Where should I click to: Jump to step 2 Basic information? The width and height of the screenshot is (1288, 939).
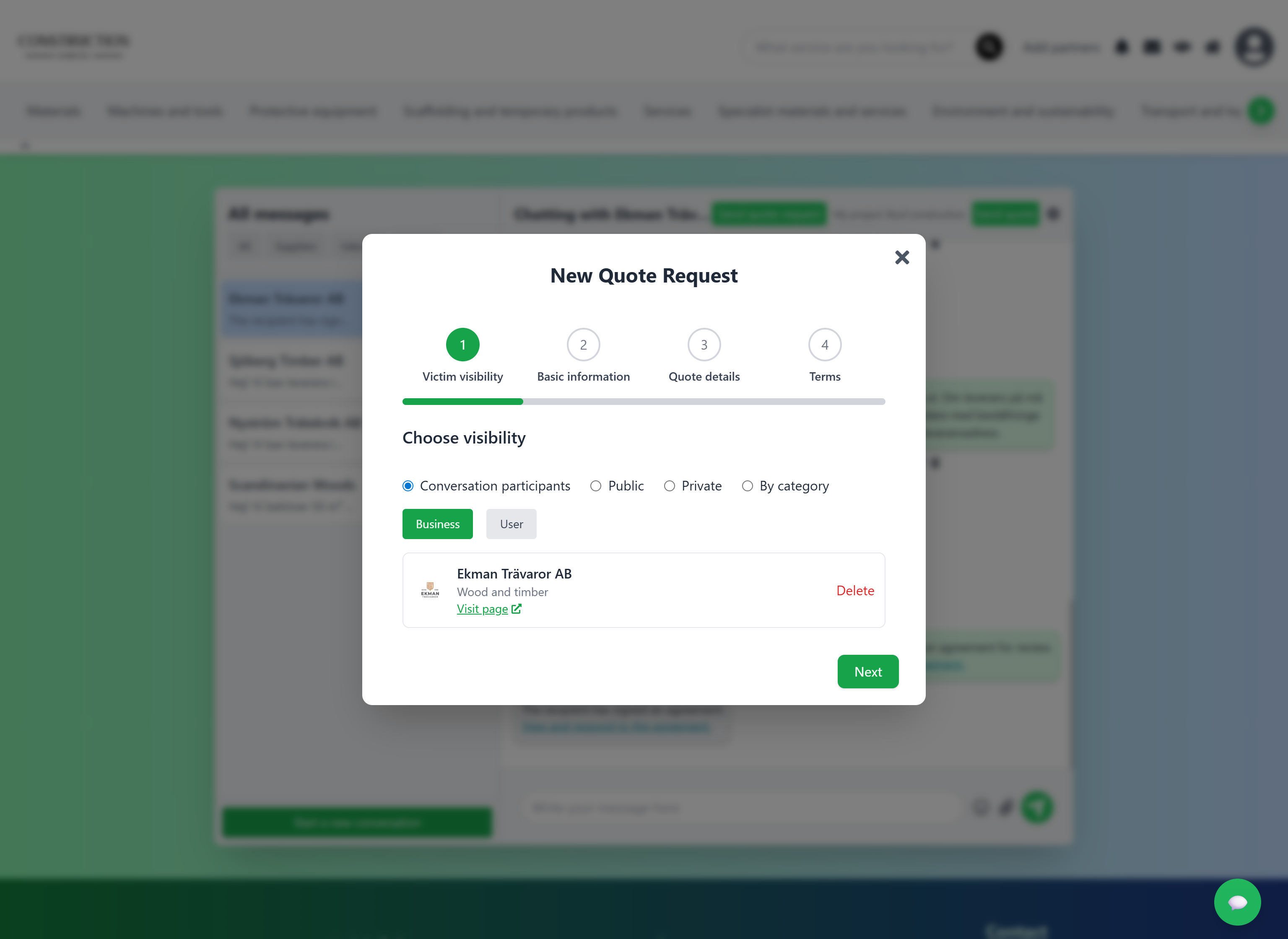(x=583, y=345)
